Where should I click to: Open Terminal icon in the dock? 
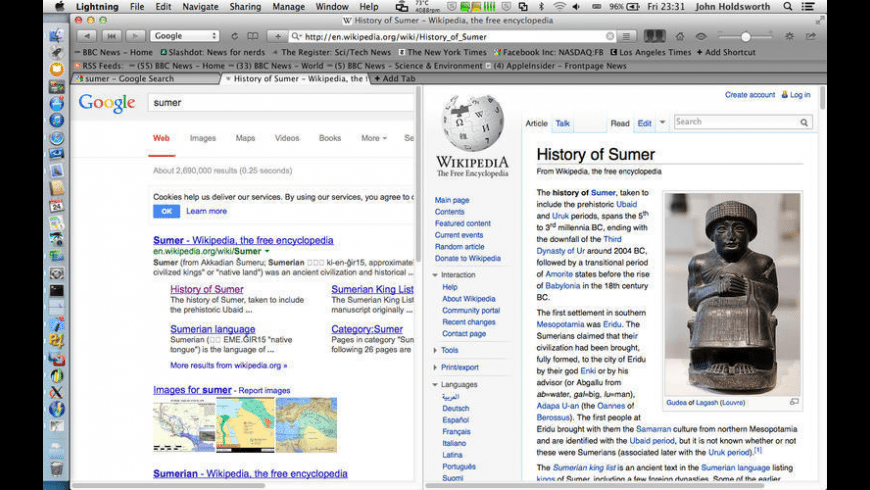pyautogui.click(x=57, y=290)
